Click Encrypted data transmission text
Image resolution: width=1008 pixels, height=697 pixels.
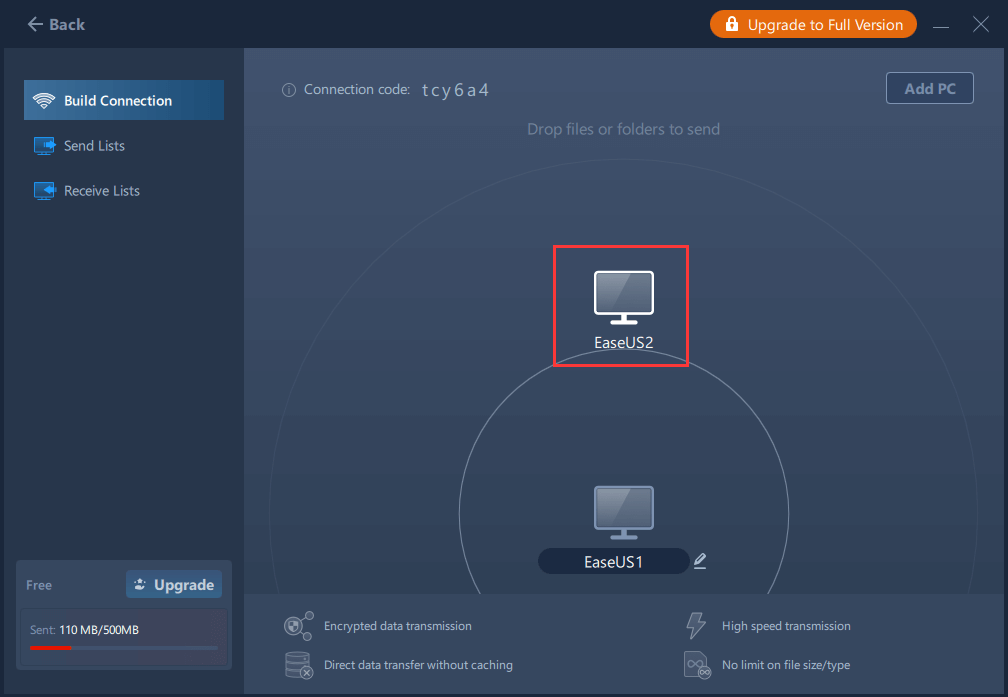pyautogui.click(x=398, y=626)
